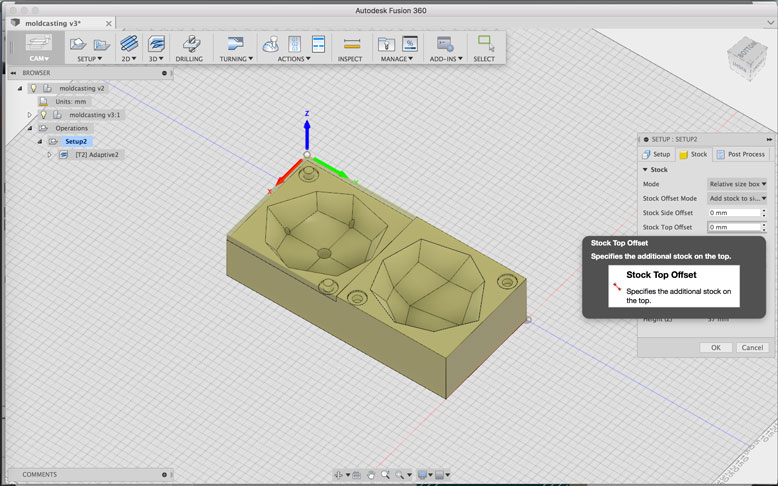Click the Turning tool icon
The image size is (778, 486).
coord(236,44)
